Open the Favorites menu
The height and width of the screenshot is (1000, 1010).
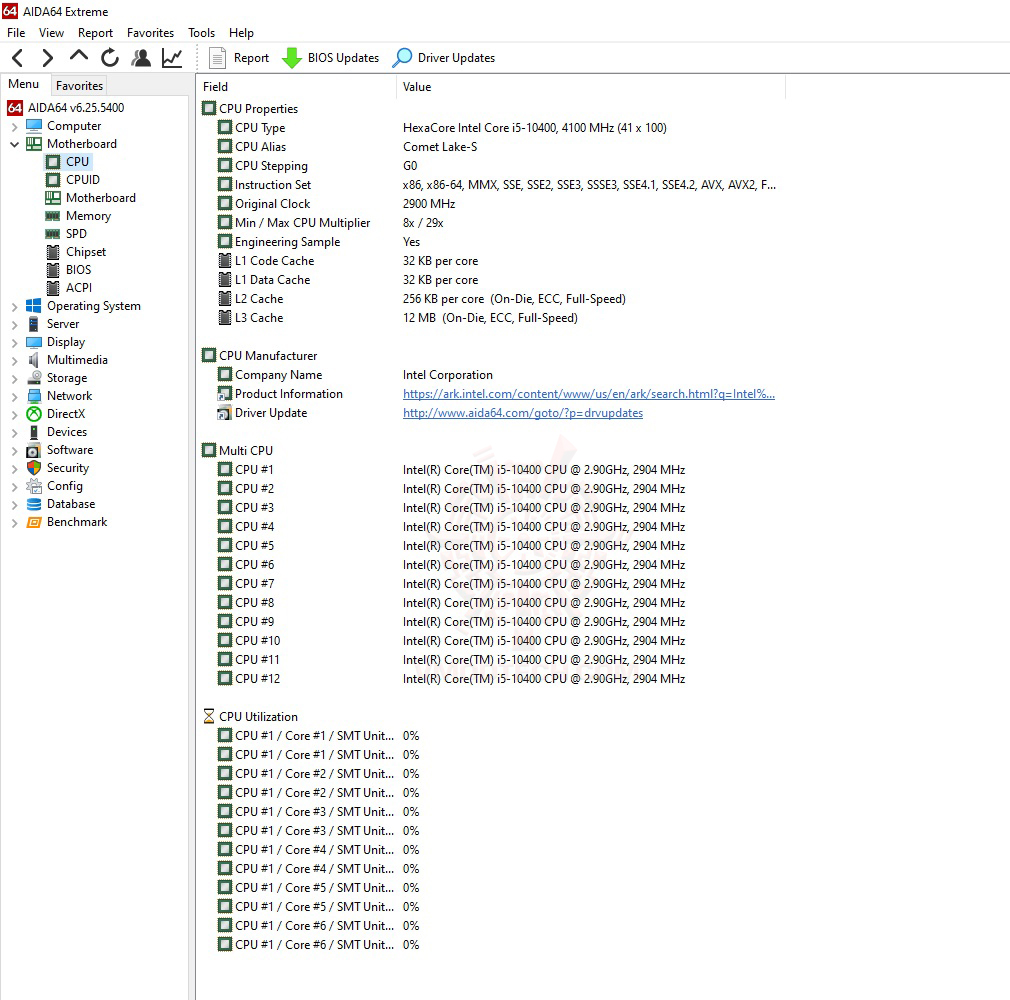click(x=150, y=33)
